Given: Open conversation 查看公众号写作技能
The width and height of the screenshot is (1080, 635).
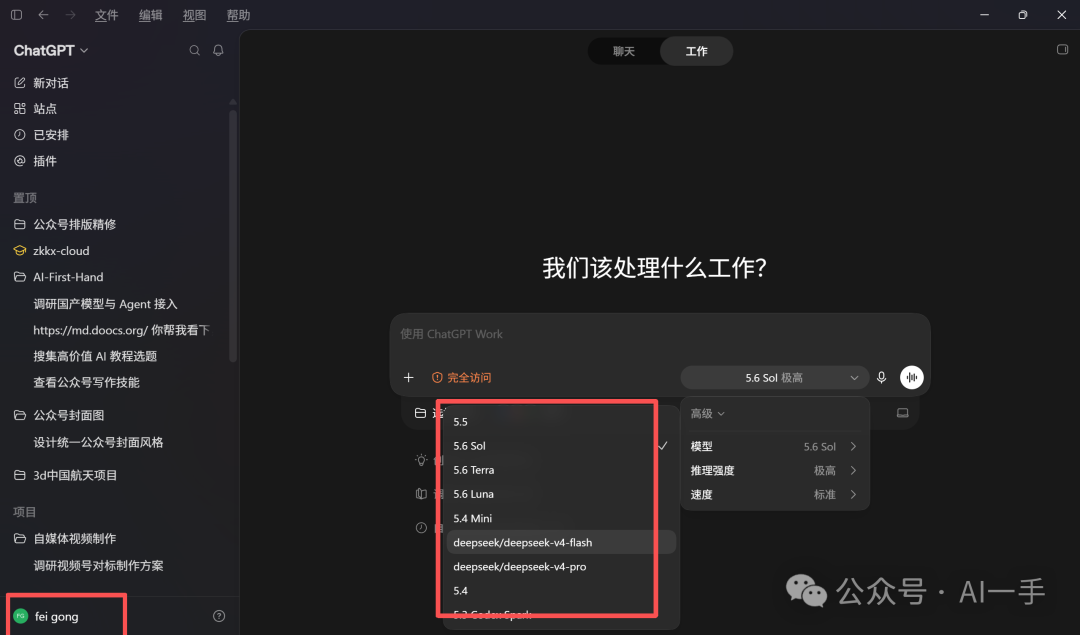Looking at the screenshot, I should pos(86,382).
